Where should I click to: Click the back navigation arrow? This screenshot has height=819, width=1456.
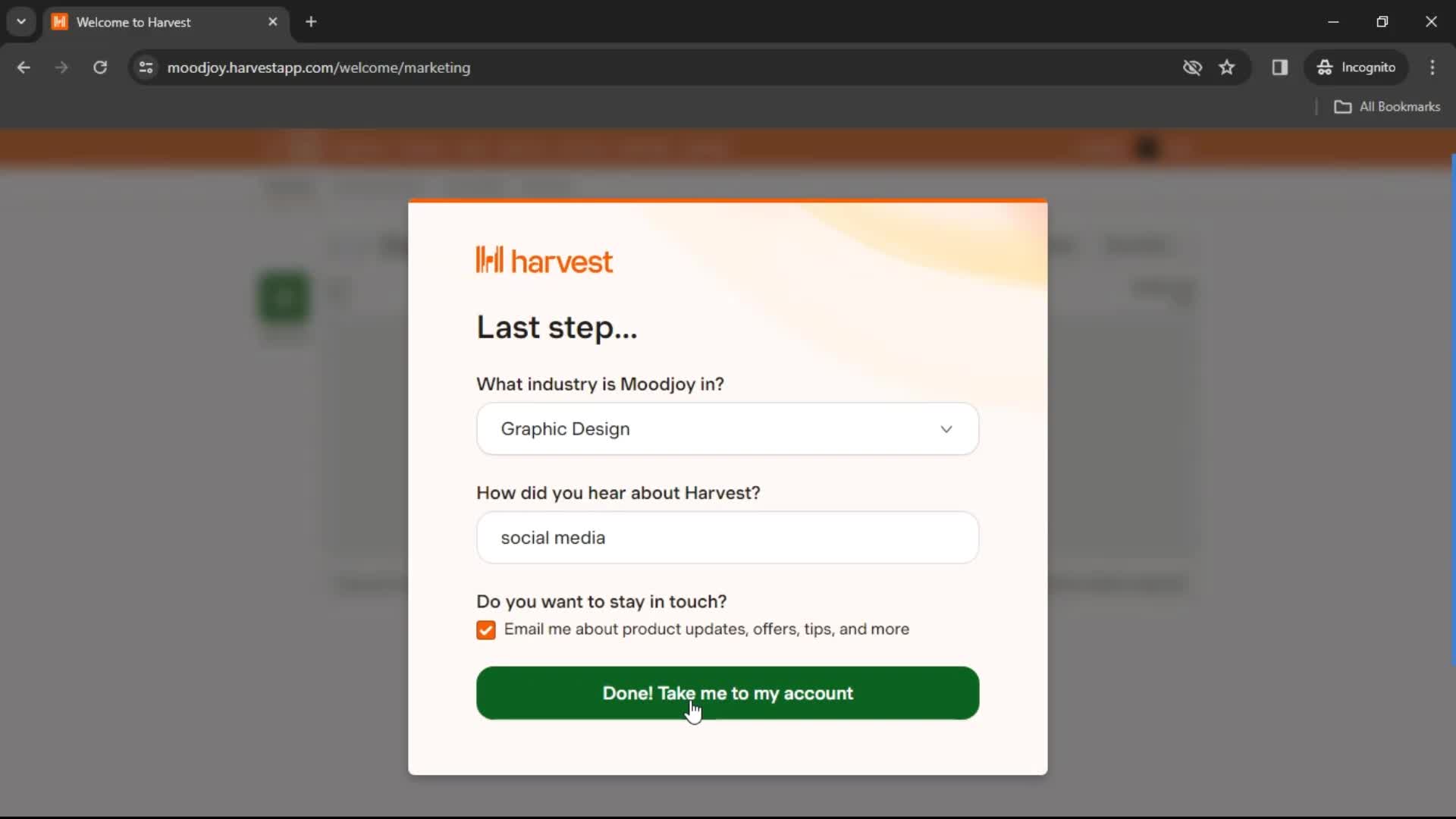24,67
